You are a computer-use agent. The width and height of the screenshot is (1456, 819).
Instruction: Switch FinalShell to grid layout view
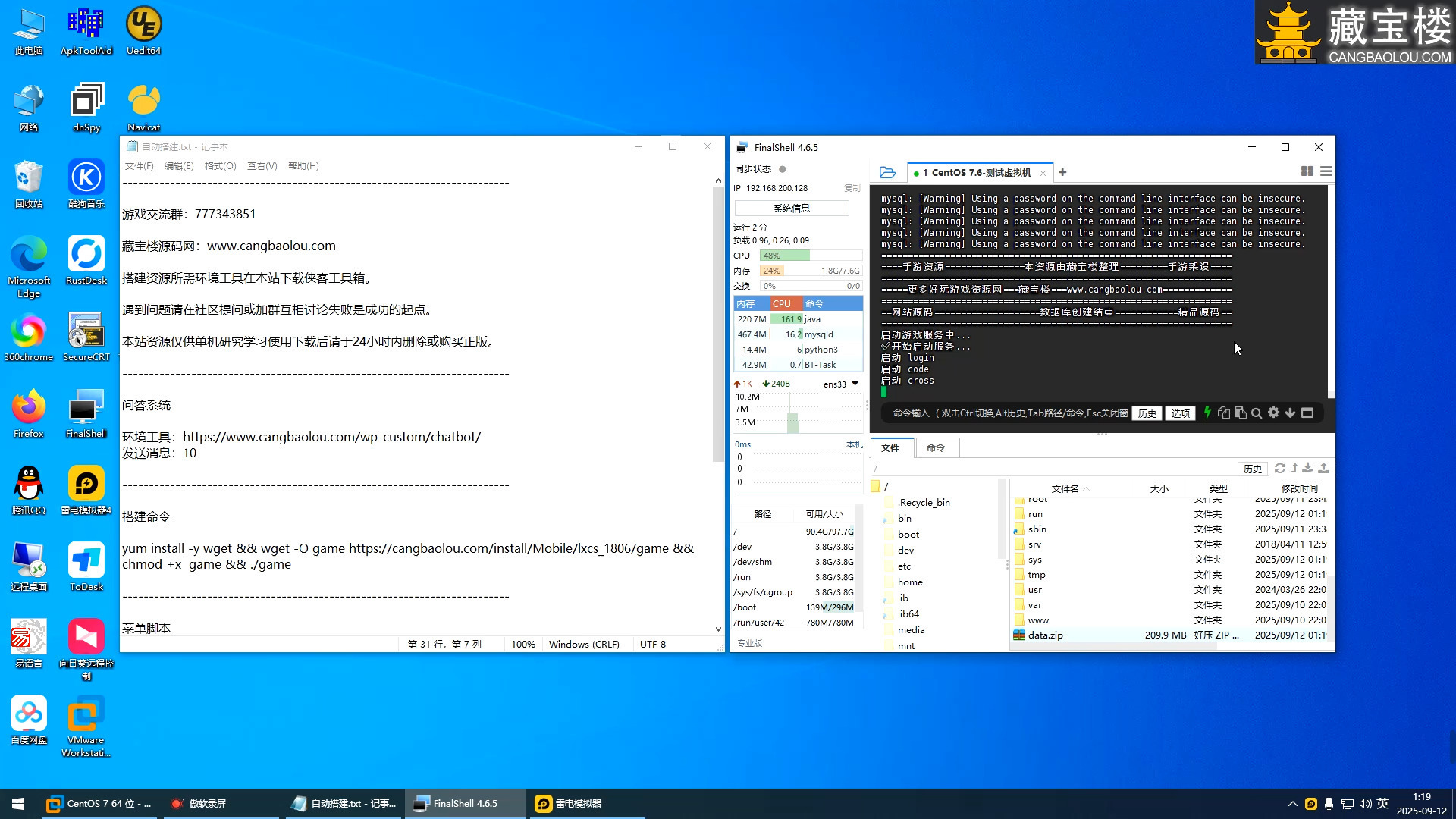tap(1307, 171)
